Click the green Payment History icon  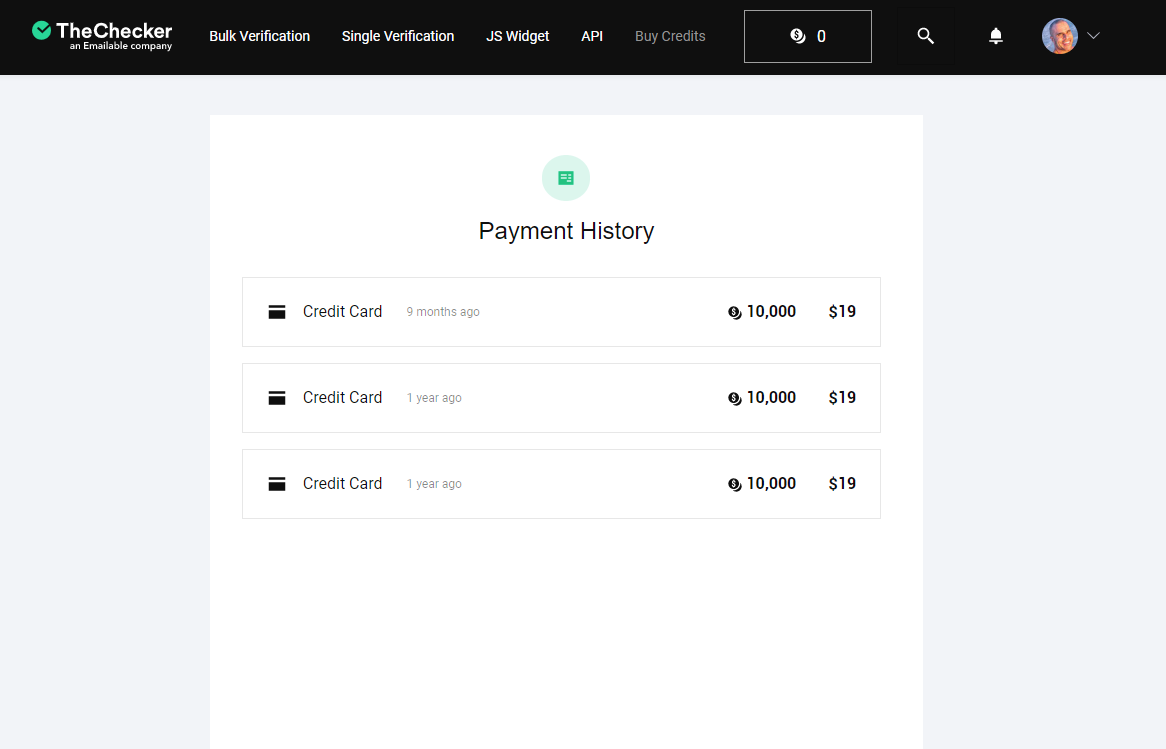(566, 178)
